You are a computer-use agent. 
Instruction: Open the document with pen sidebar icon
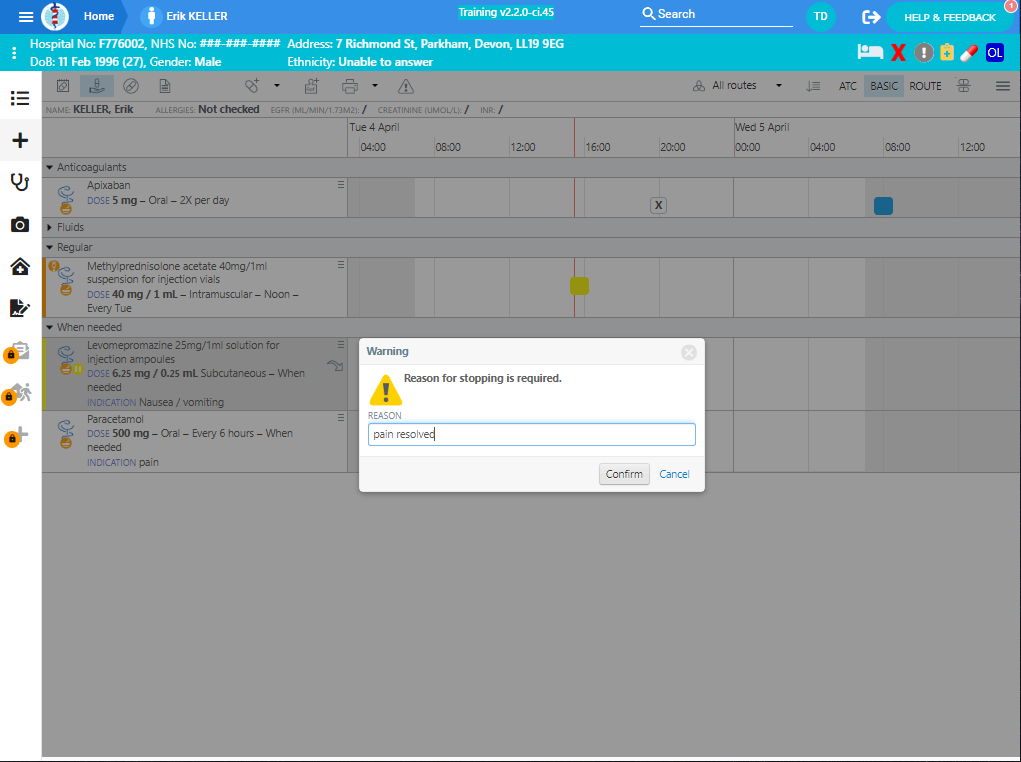tap(20, 308)
